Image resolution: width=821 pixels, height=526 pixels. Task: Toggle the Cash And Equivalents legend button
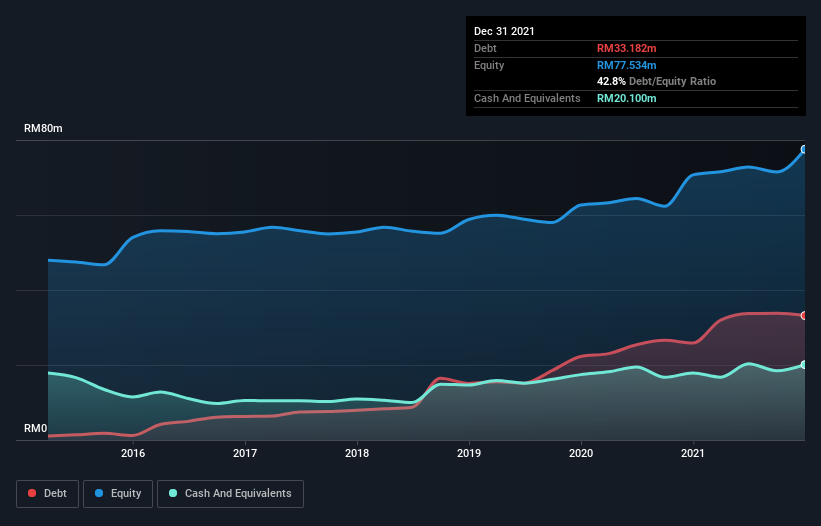pyautogui.click(x=230, y=494)
